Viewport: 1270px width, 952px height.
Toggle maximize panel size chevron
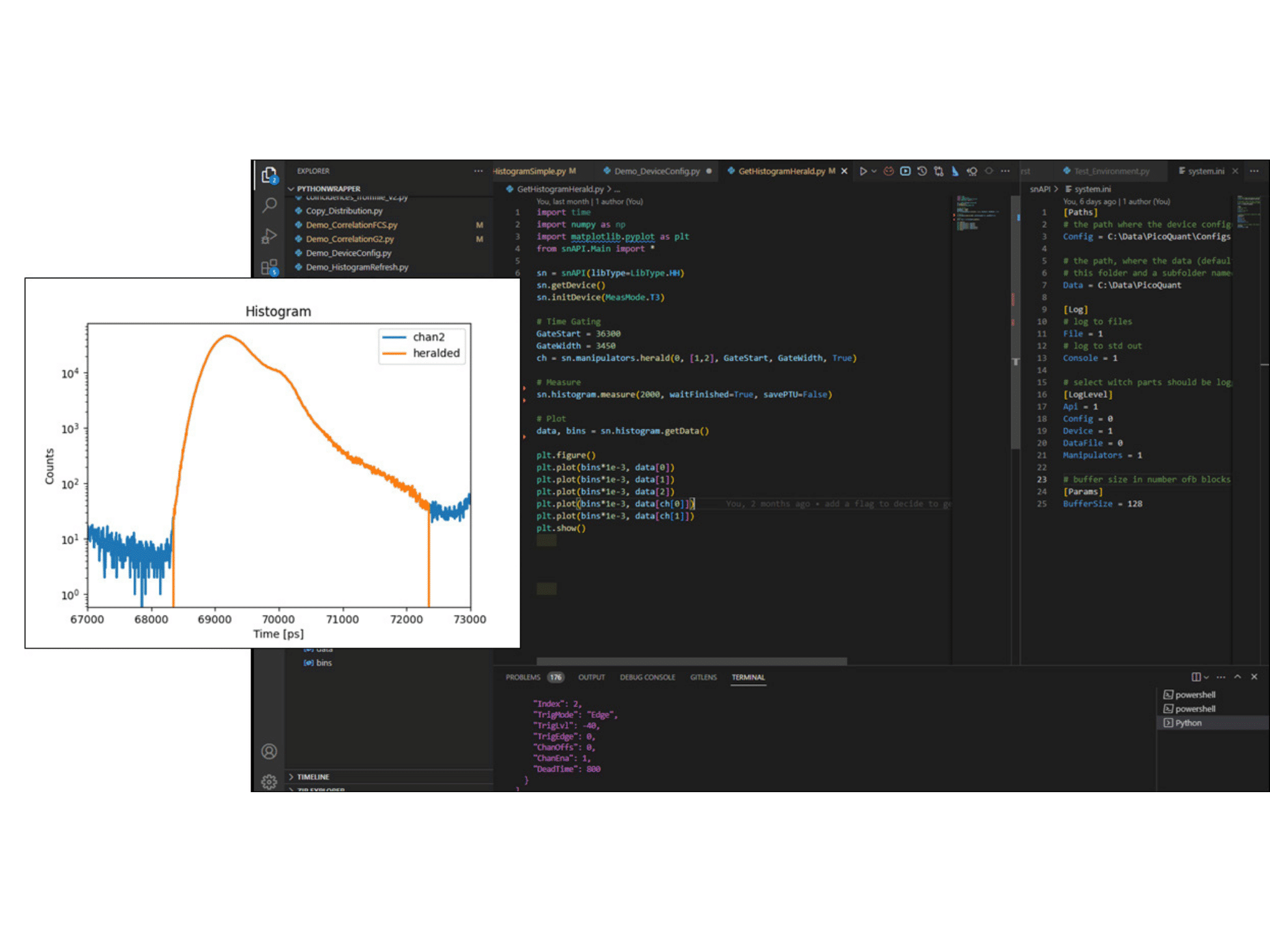1237,676
